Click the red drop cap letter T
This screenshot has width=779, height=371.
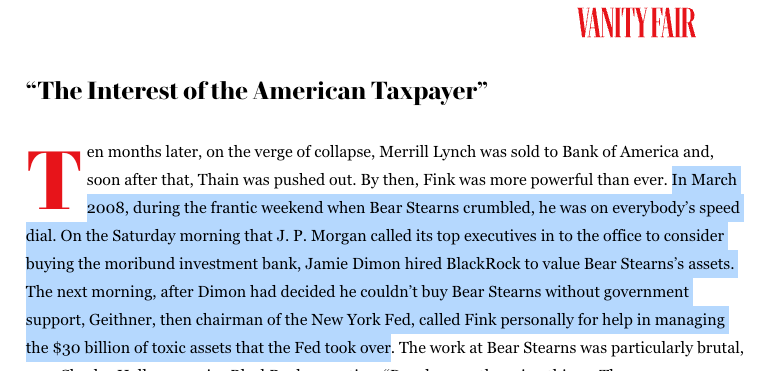54,180
